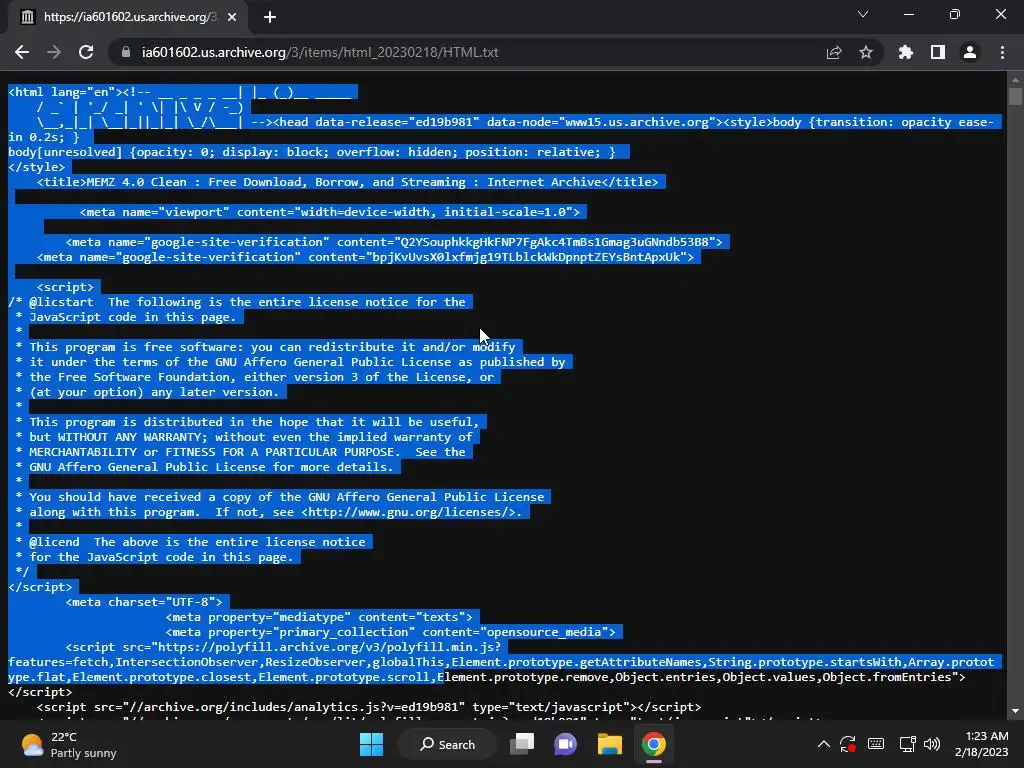Click the 'meta charset="UTF-8"' line

144,602
